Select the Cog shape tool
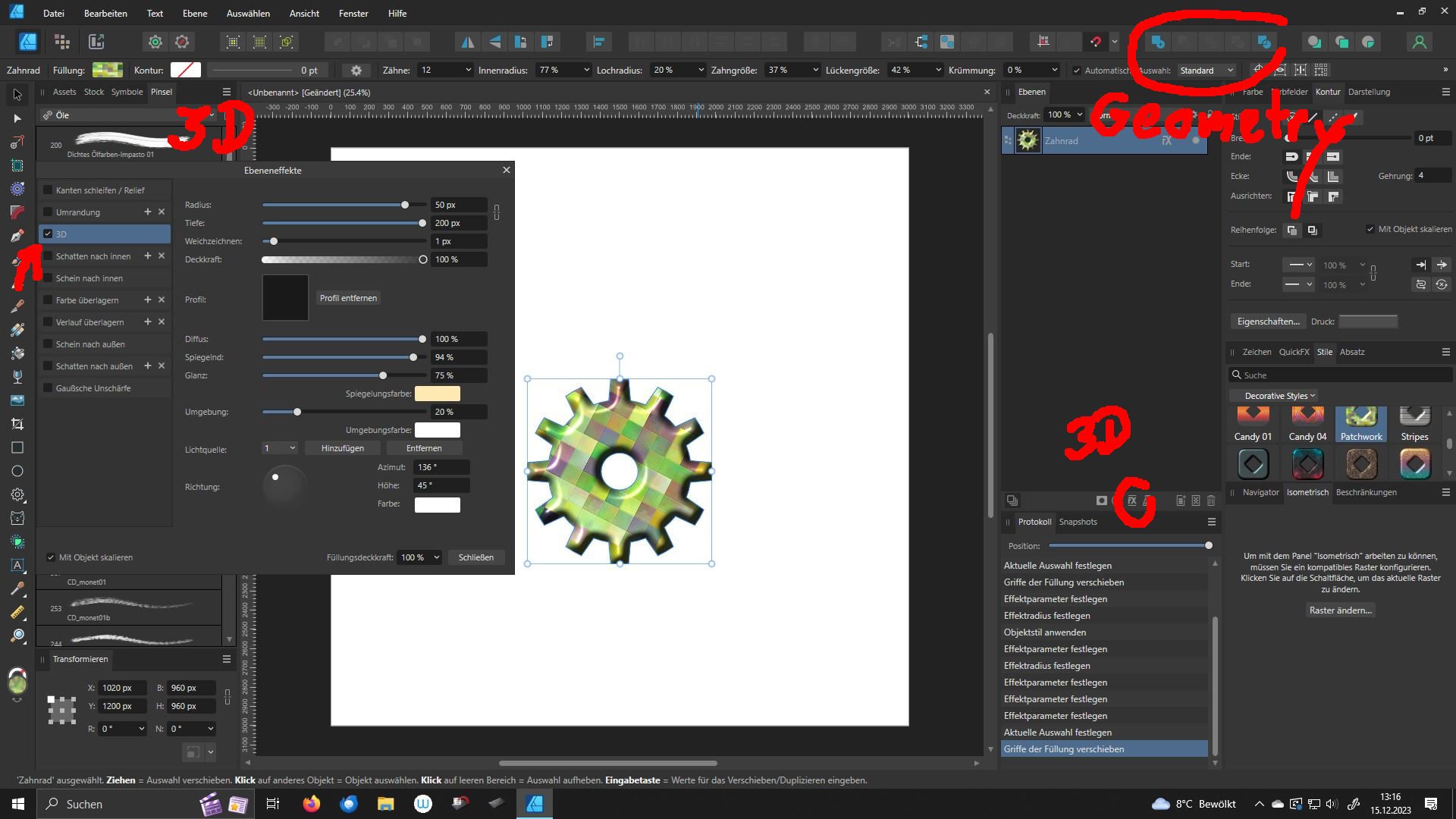The height and width of the screenshot is (819, 1456). [x=17, y=494]
